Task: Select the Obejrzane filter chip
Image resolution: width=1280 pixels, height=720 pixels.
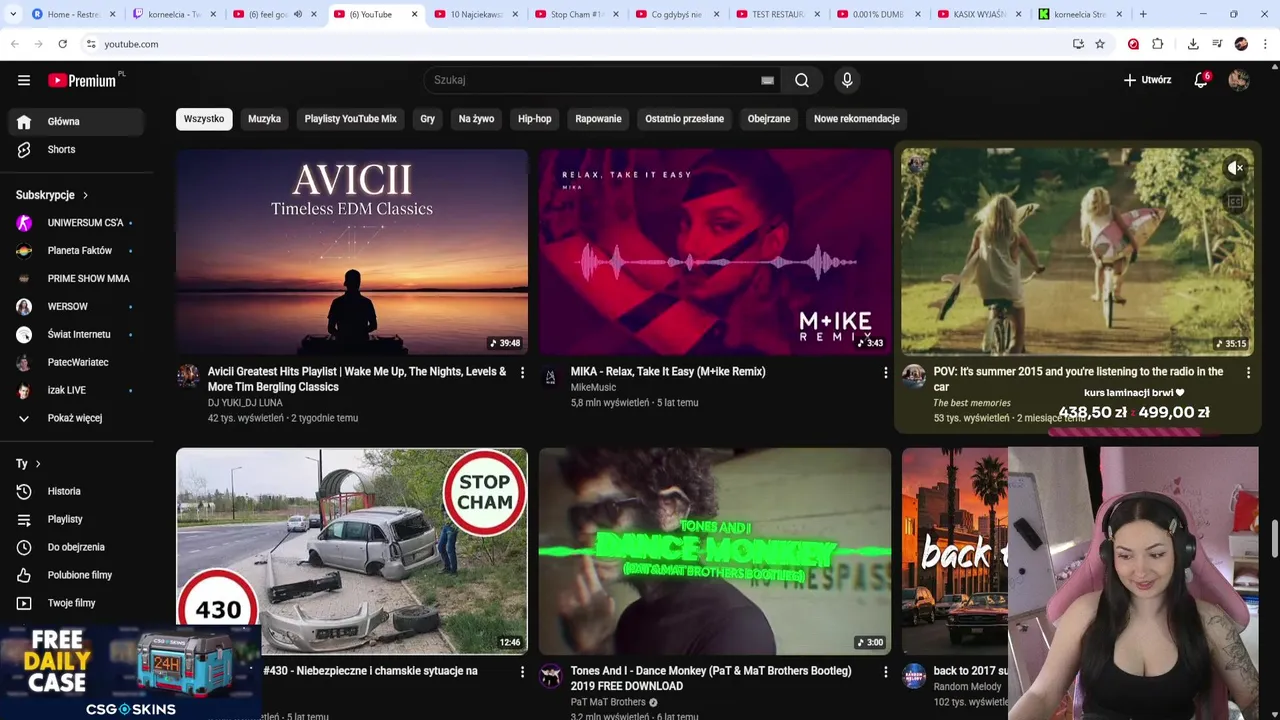Action: click(769, 118)
